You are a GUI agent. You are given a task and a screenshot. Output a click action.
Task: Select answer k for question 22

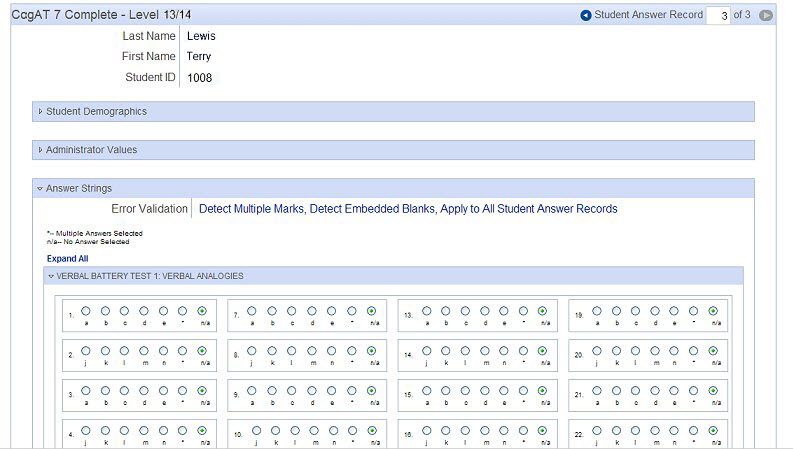click(x=616, y=431)
